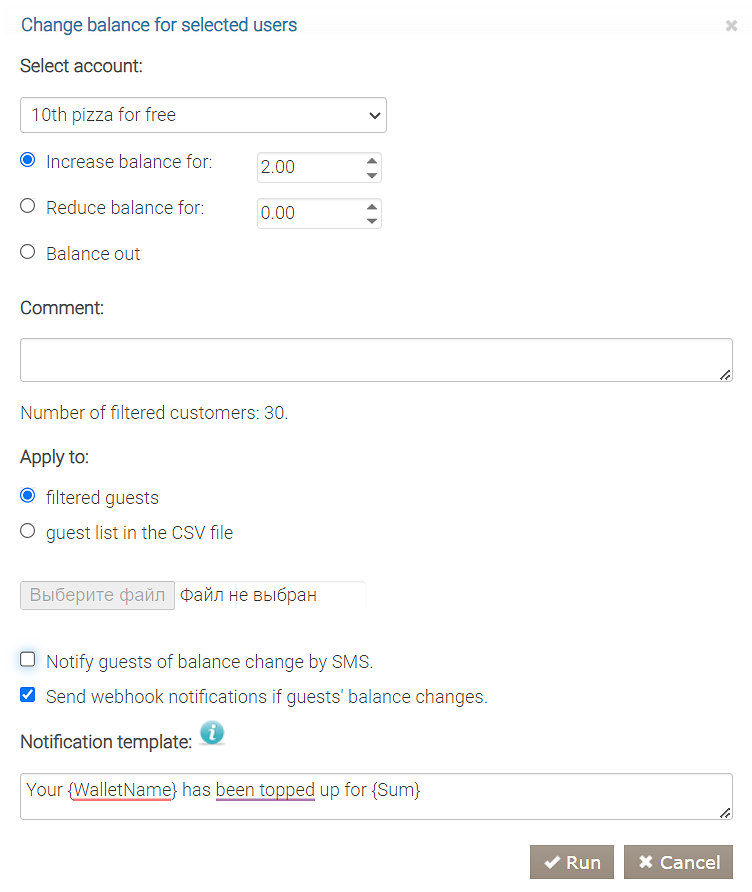Choose guest list in the CSV file
752x892 pixels.
pos(28,531)
